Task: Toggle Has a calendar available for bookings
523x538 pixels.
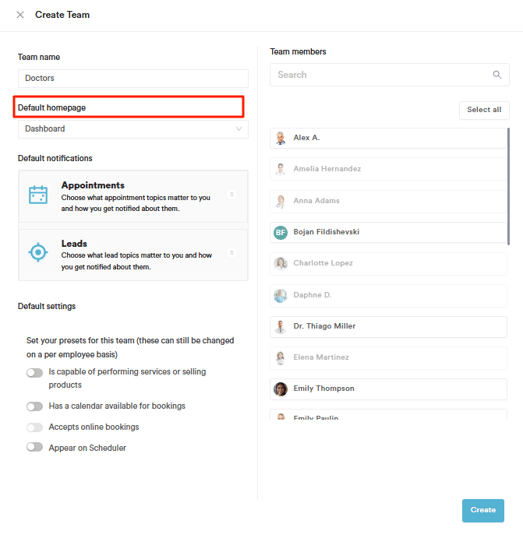Action: 35,407
